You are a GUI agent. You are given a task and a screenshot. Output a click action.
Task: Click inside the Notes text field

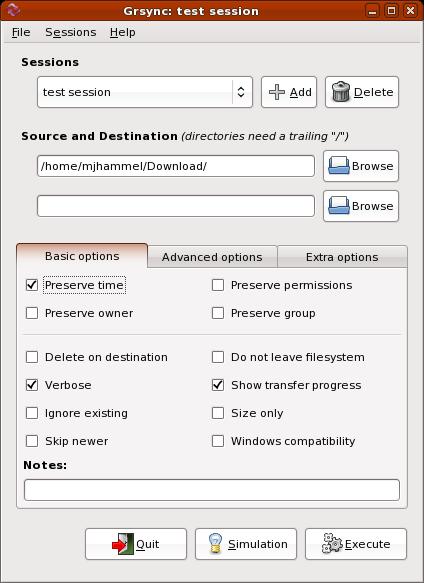(212, 490)
